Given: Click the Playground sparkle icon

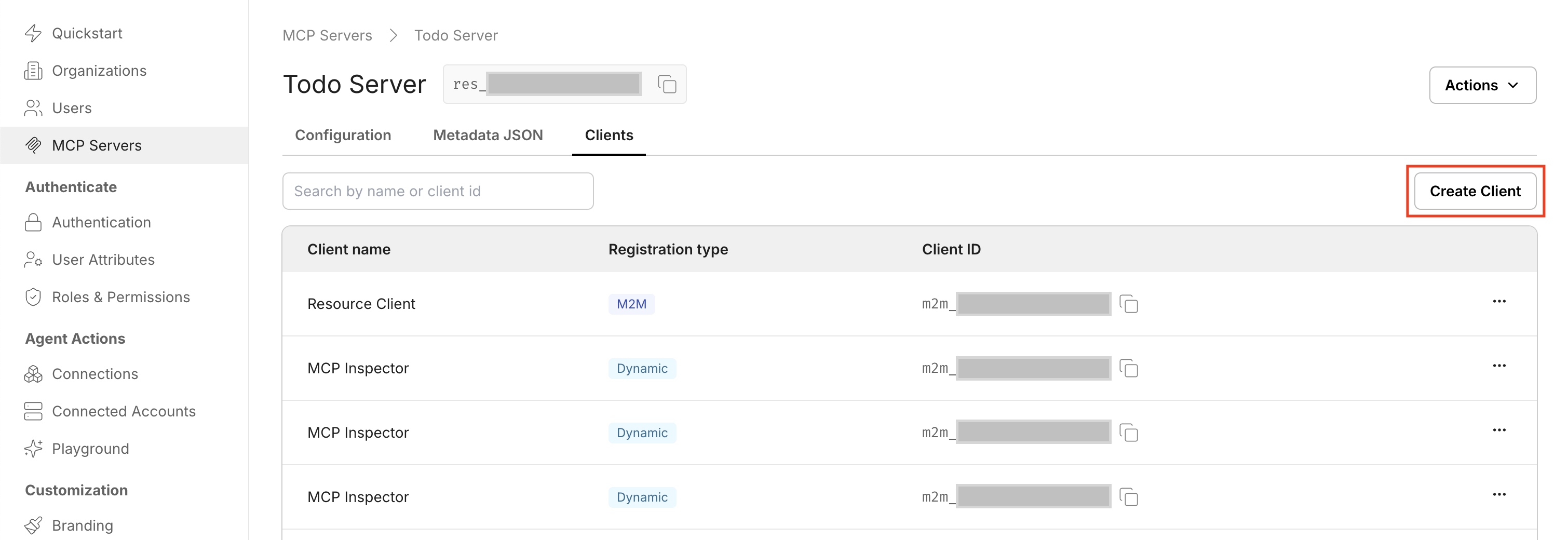Looking at the screenshot, I should click(34, 449).
